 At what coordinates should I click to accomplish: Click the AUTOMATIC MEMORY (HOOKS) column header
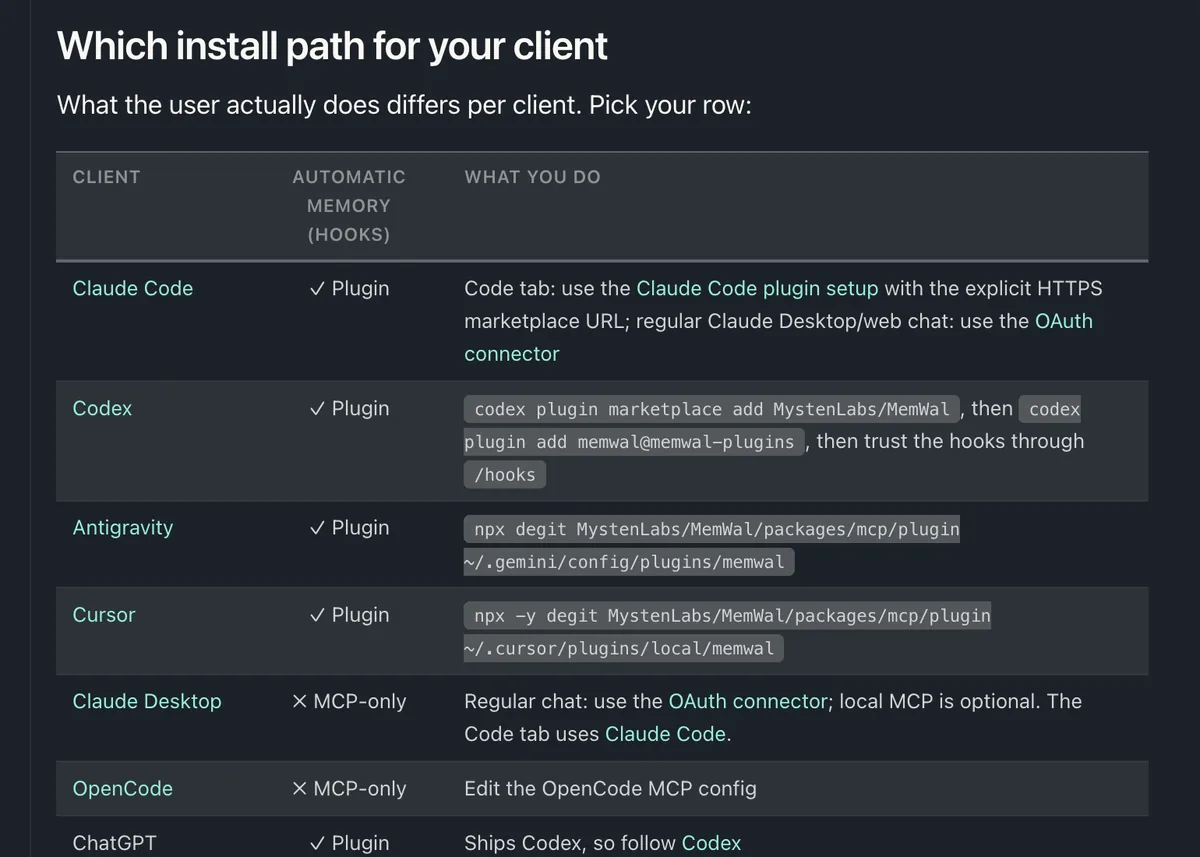coord(349,205)
